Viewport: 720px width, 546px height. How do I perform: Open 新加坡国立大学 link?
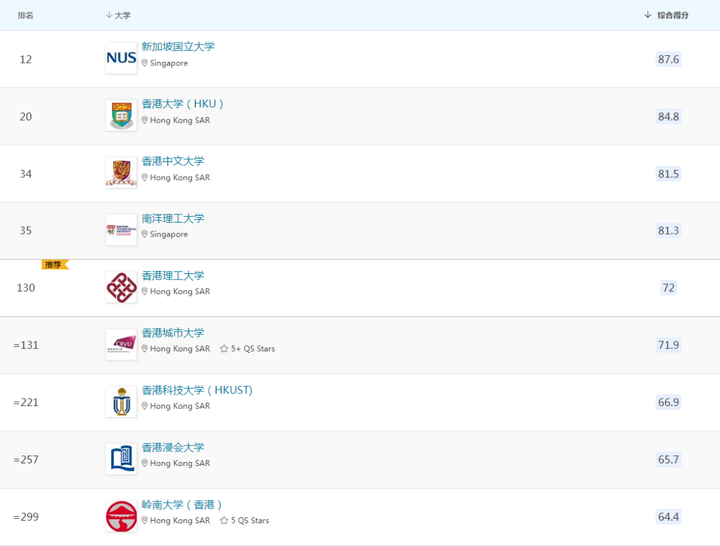[x=178, y=46]
